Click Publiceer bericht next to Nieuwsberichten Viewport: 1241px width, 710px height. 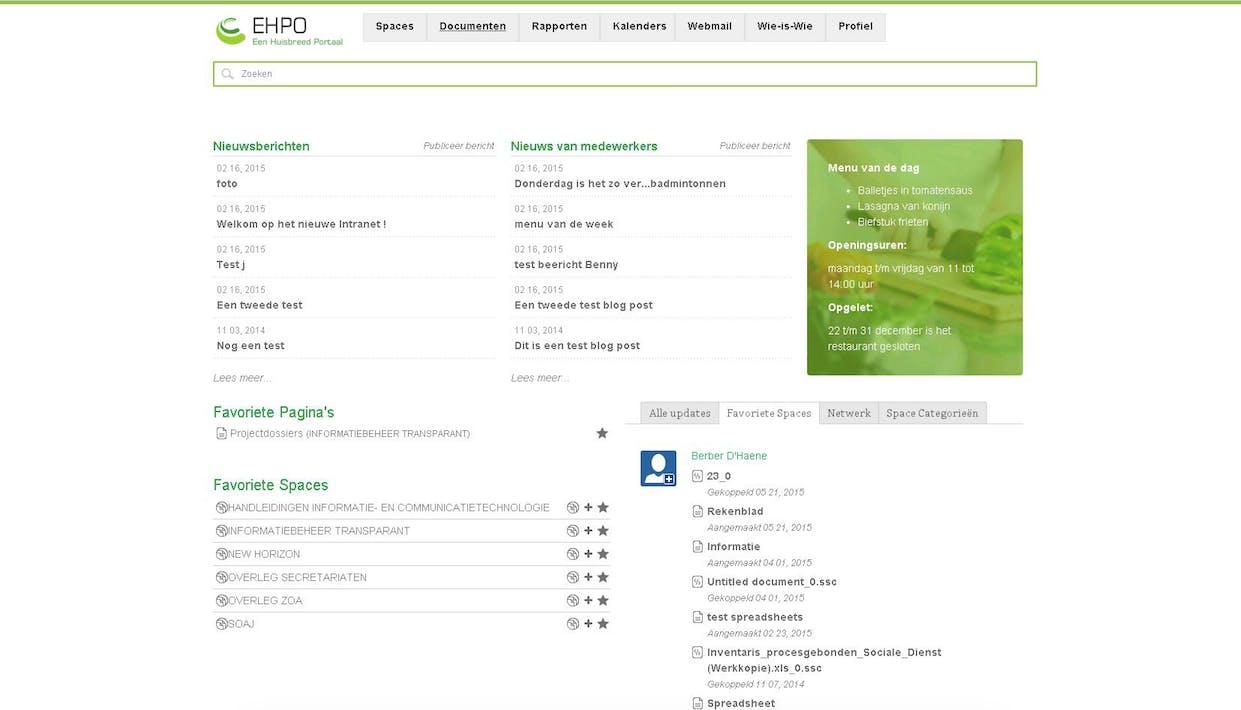[x=459, y=146]
